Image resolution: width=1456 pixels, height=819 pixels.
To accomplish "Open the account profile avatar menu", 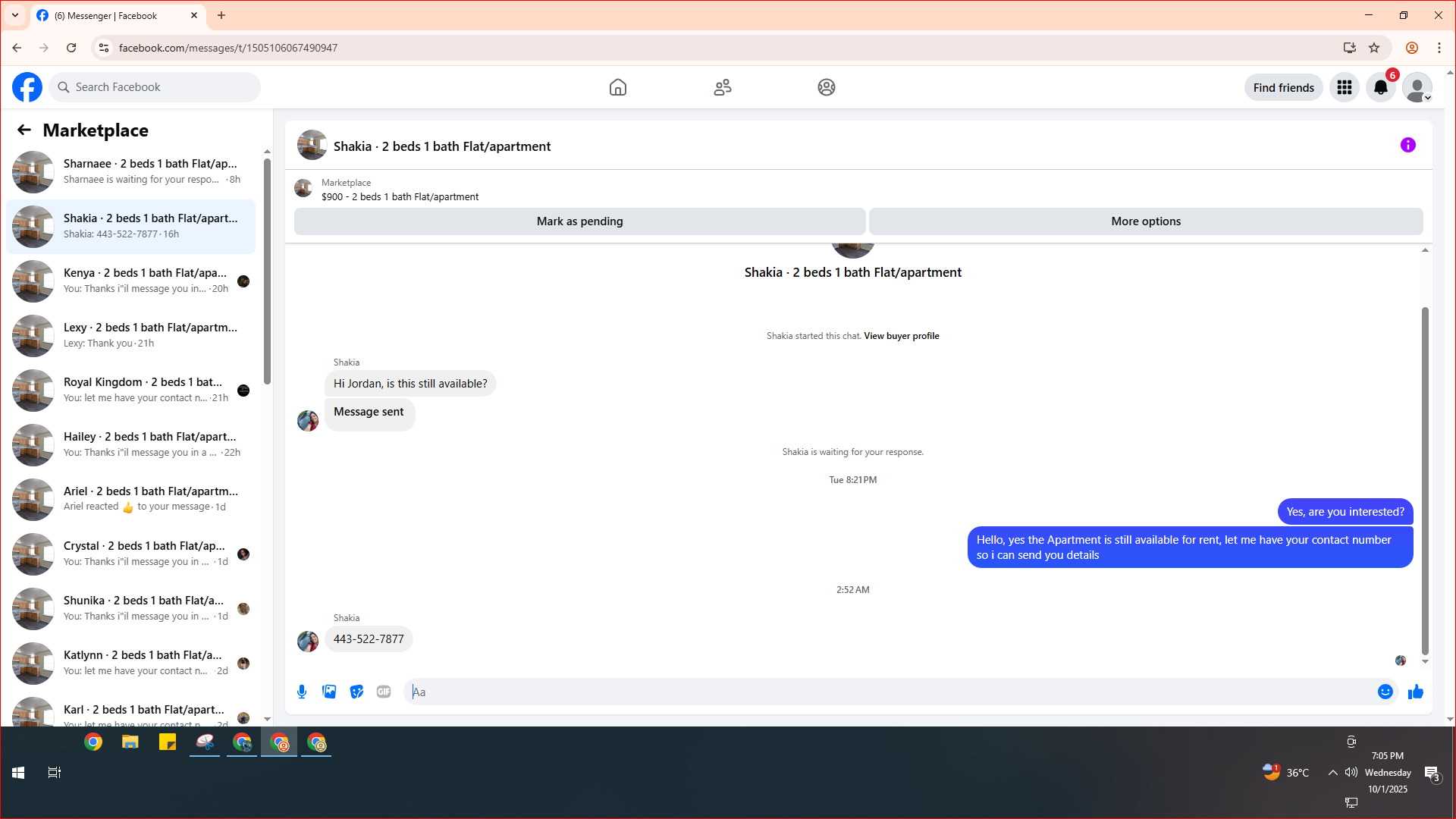I will 1417,87.
